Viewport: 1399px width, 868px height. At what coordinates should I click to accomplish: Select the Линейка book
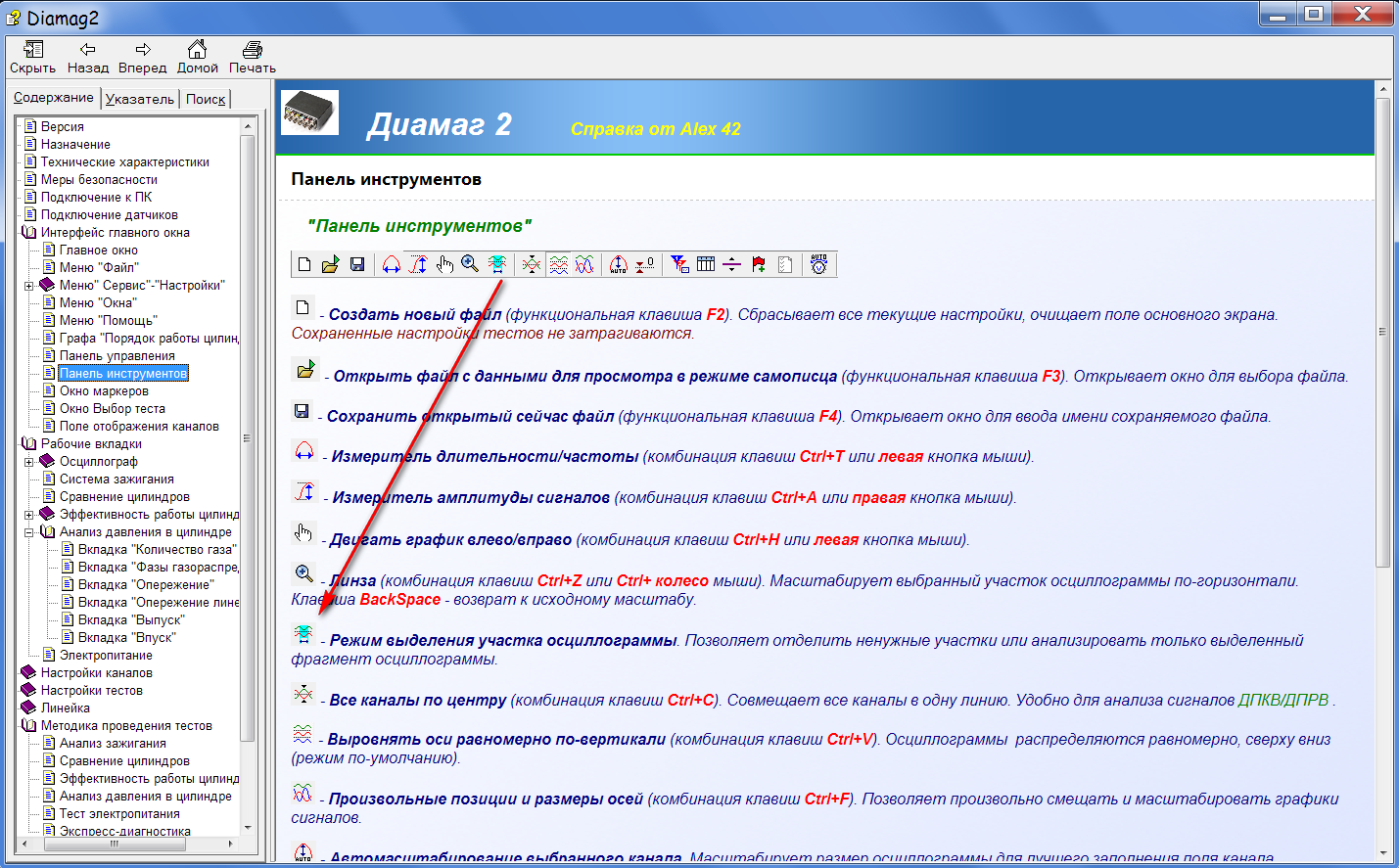tap(66, 708)
